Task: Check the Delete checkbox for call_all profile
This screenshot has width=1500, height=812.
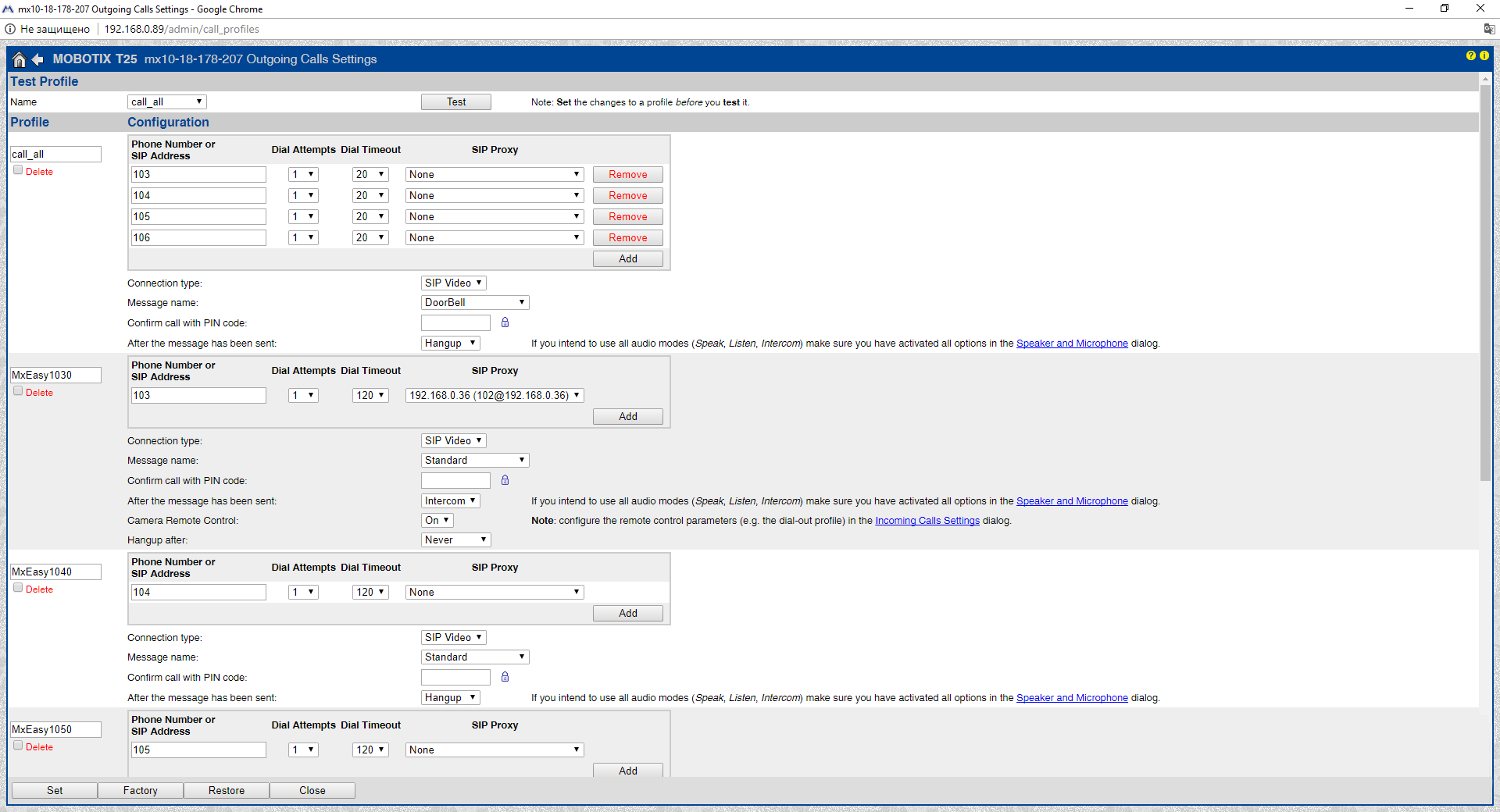Action: pos(18,170)
